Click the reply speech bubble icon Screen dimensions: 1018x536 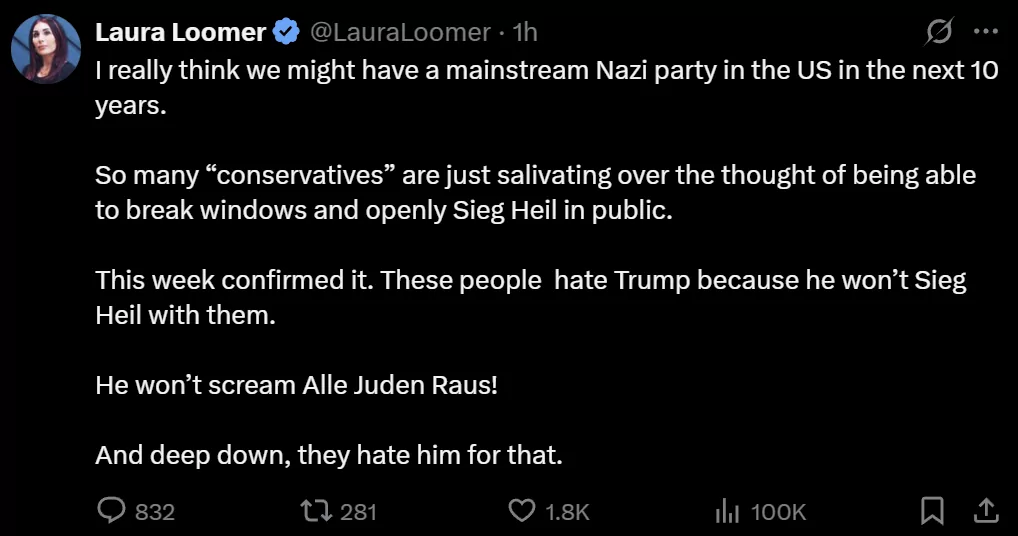110,511
